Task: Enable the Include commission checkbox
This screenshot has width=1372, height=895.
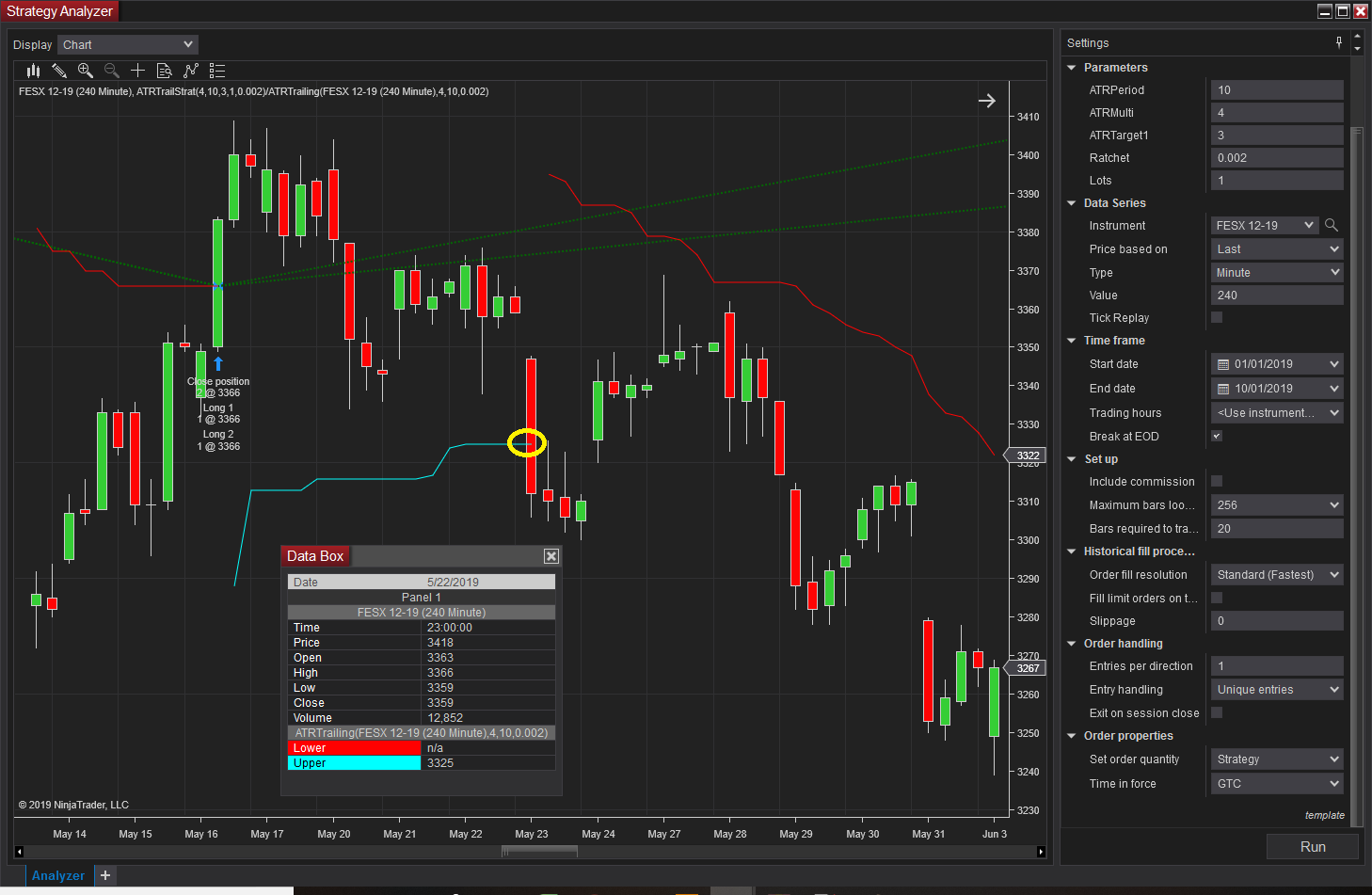Action: (x=1217, y=481)
